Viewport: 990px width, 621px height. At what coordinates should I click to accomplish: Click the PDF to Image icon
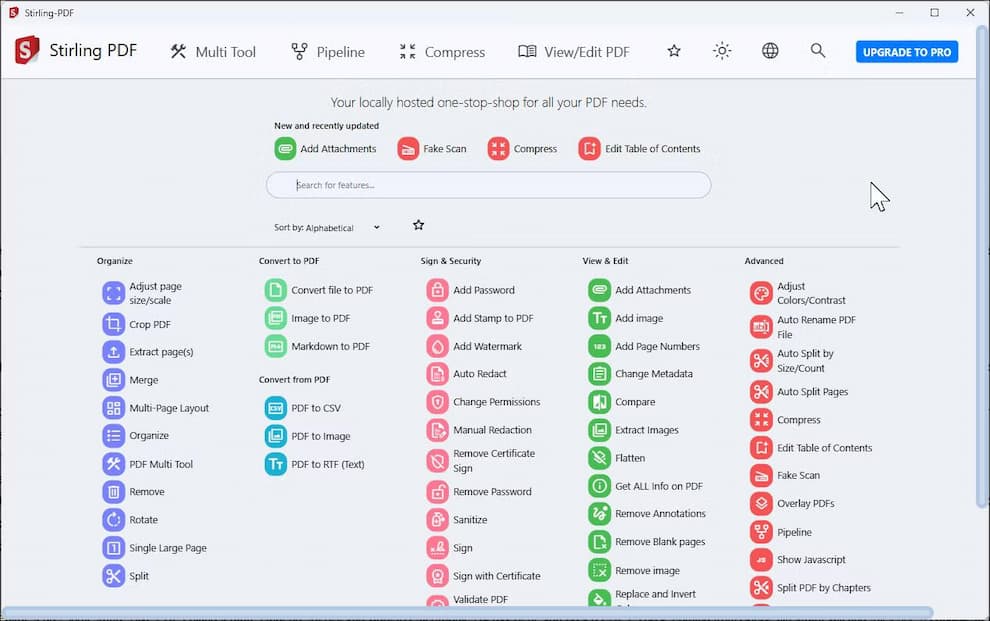(x=275, y=436)
